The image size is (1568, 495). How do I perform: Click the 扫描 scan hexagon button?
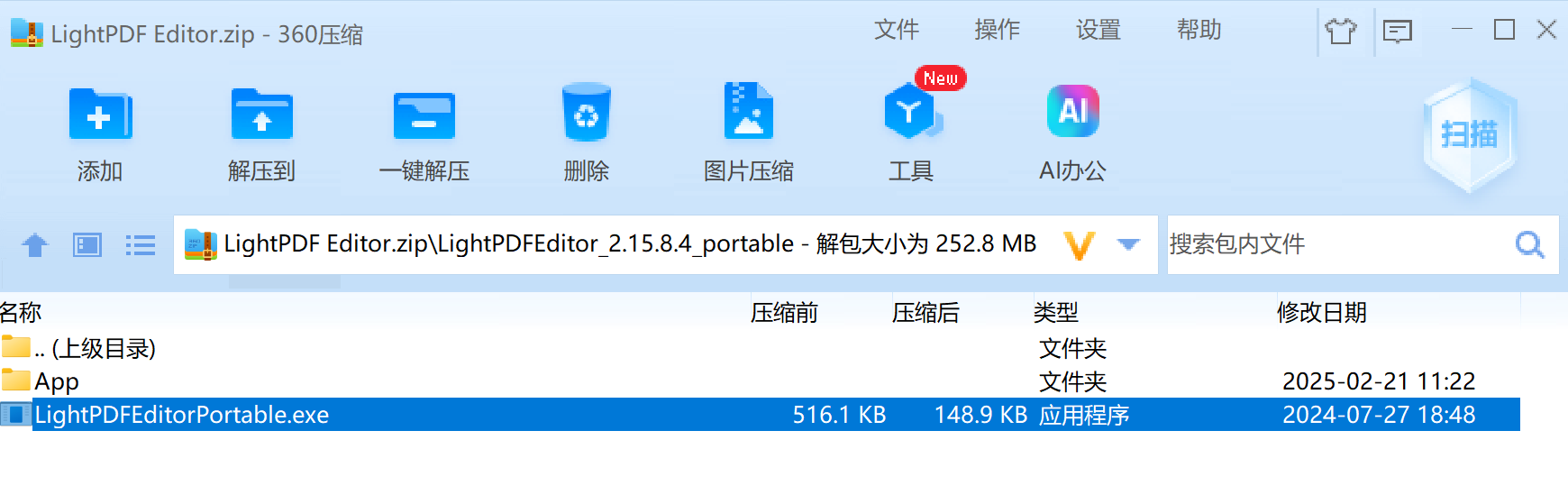pos(1470,135)
